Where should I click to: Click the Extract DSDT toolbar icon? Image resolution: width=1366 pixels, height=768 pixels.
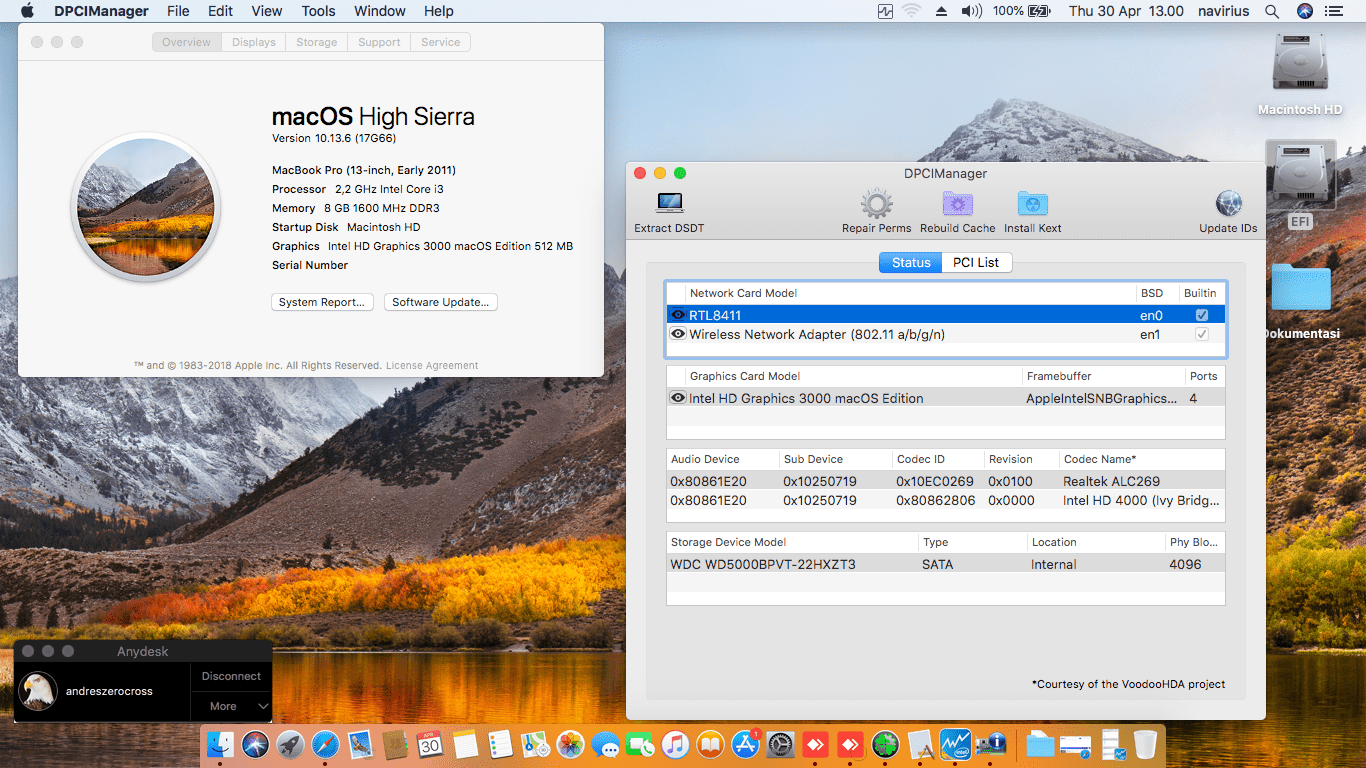click(669, 203)
